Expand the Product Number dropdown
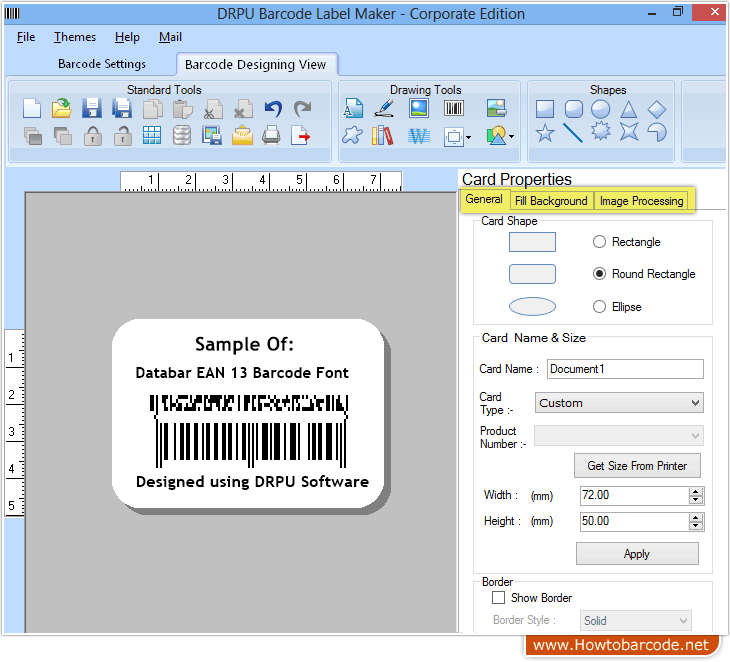The image size is (730, 662). click(x=619, y=436)
